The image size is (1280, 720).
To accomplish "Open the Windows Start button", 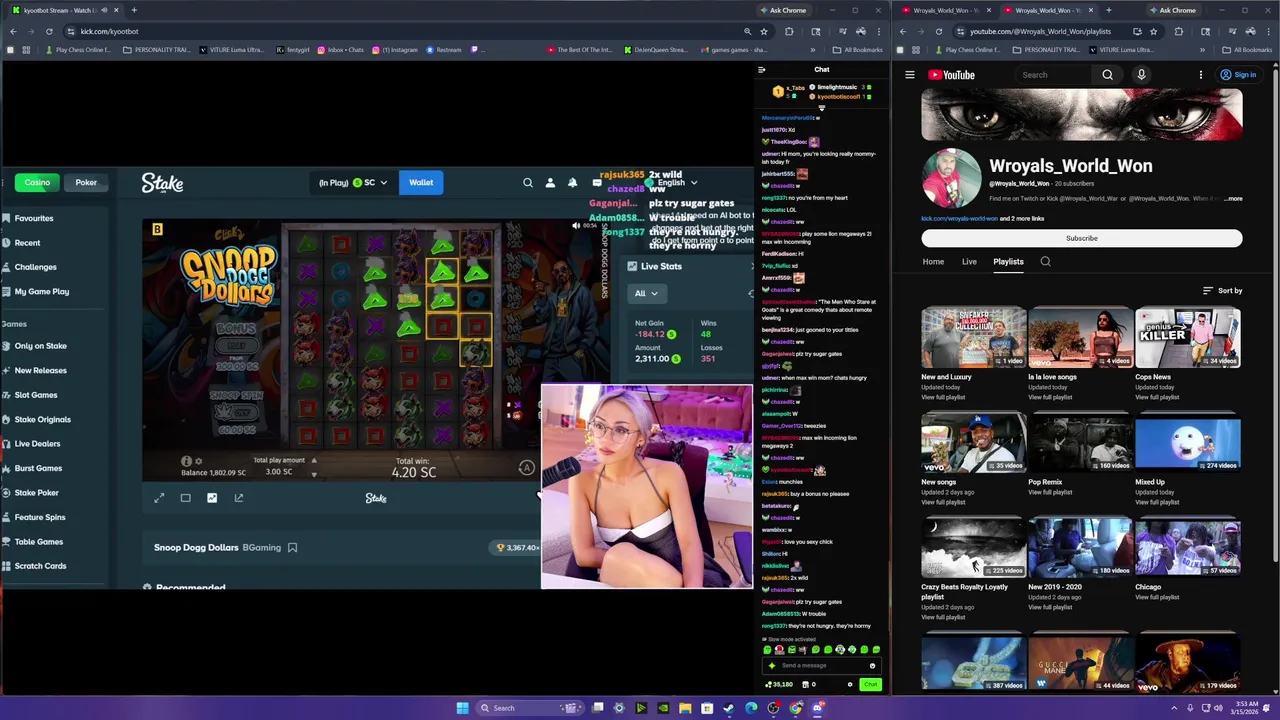I will pyautogui.click(x=462, y=708).
